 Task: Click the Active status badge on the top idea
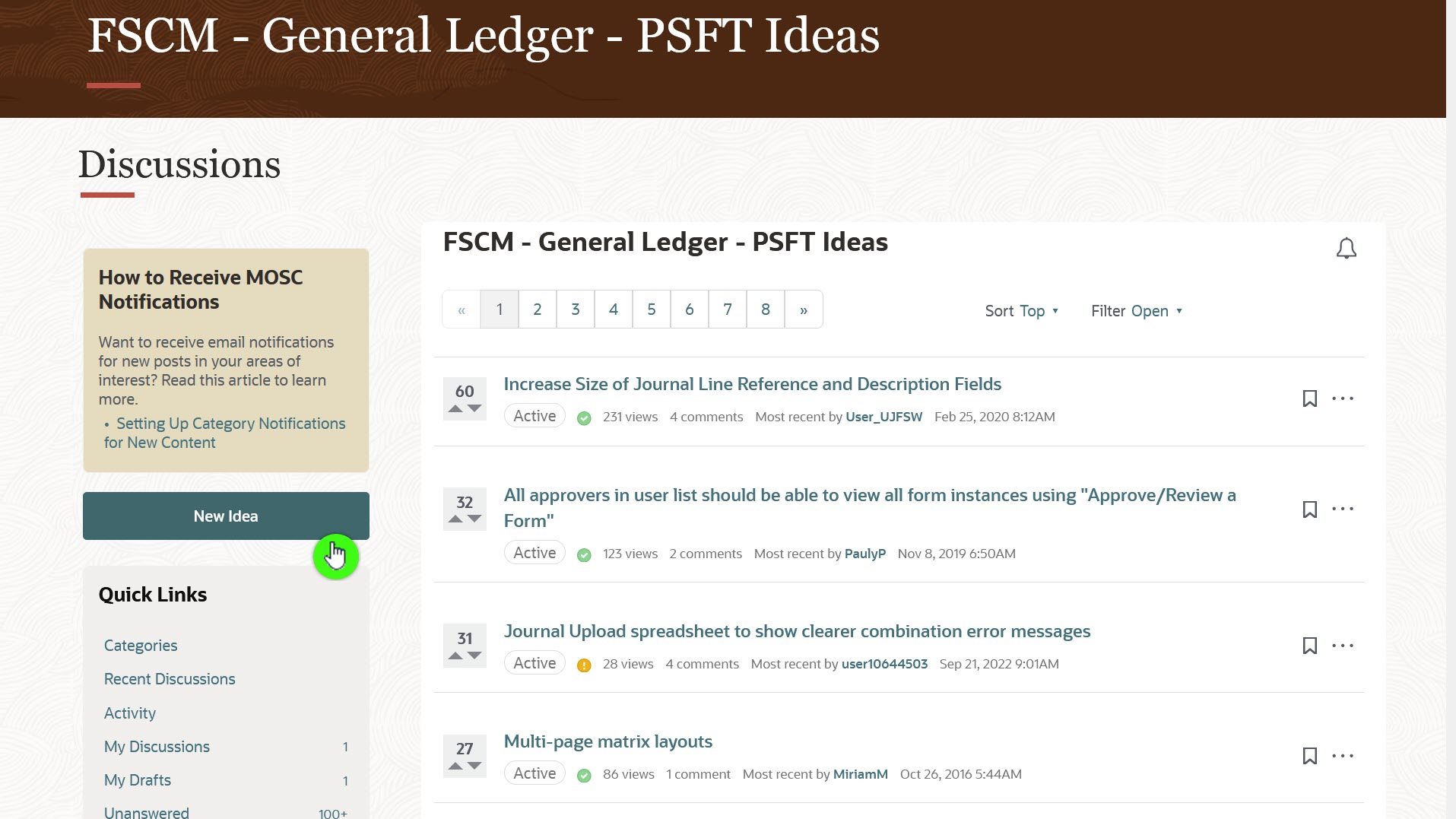click(x=535, y=415)
